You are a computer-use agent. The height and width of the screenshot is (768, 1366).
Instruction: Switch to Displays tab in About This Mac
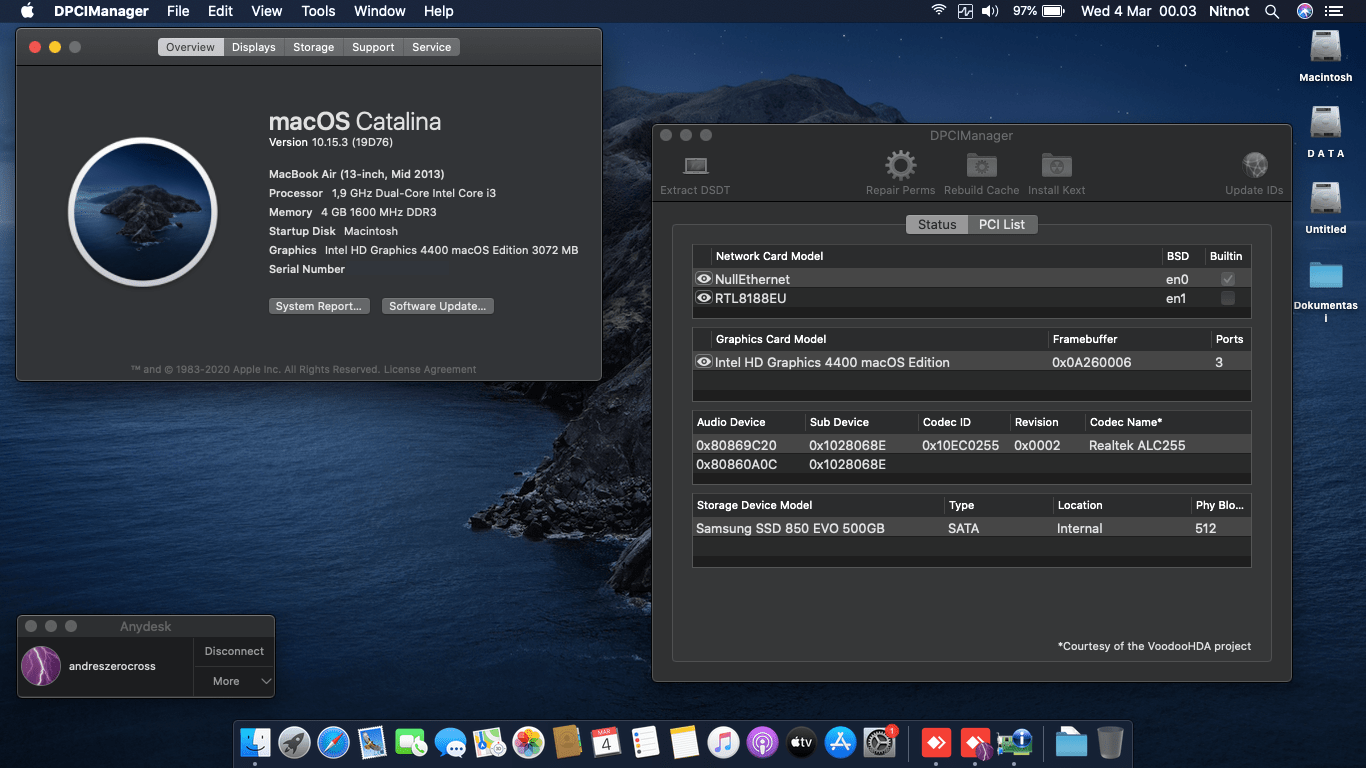click(254, 47)
